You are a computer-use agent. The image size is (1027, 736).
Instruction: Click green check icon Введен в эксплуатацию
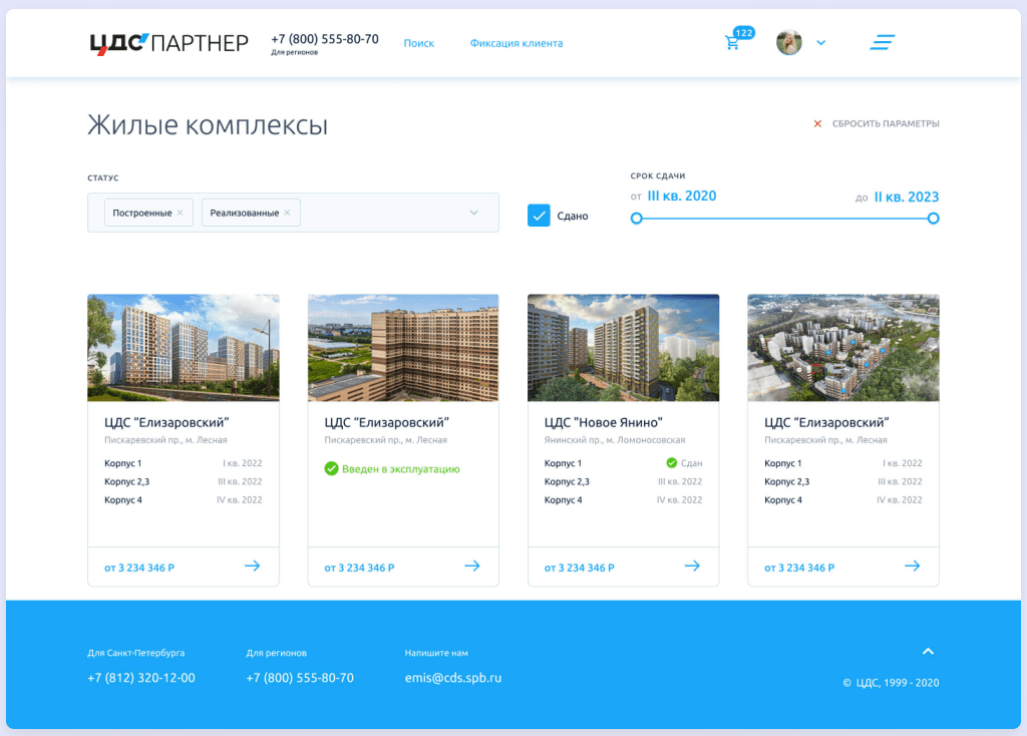tap(331, 469)
